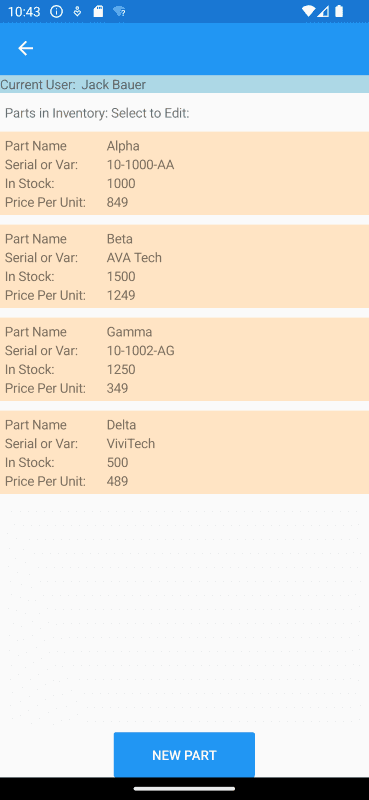
Task: Create a new part with NEW PART
Action: (x=184, y=755)
